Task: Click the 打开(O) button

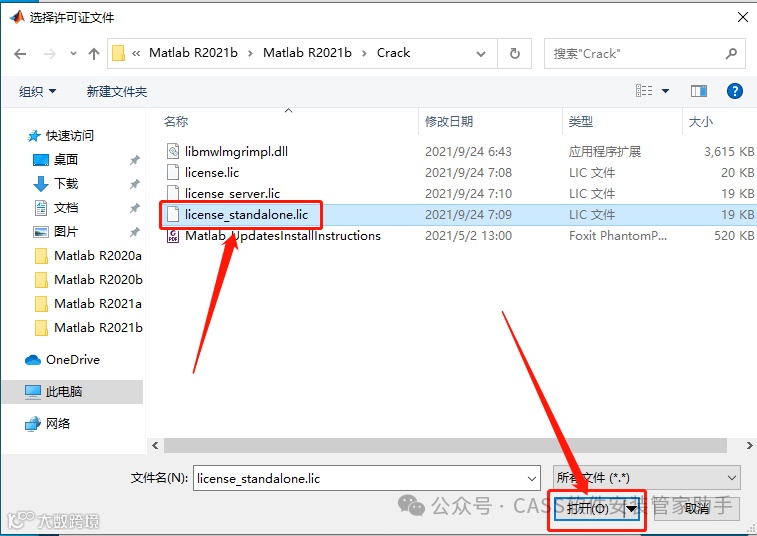Action: 588,508
